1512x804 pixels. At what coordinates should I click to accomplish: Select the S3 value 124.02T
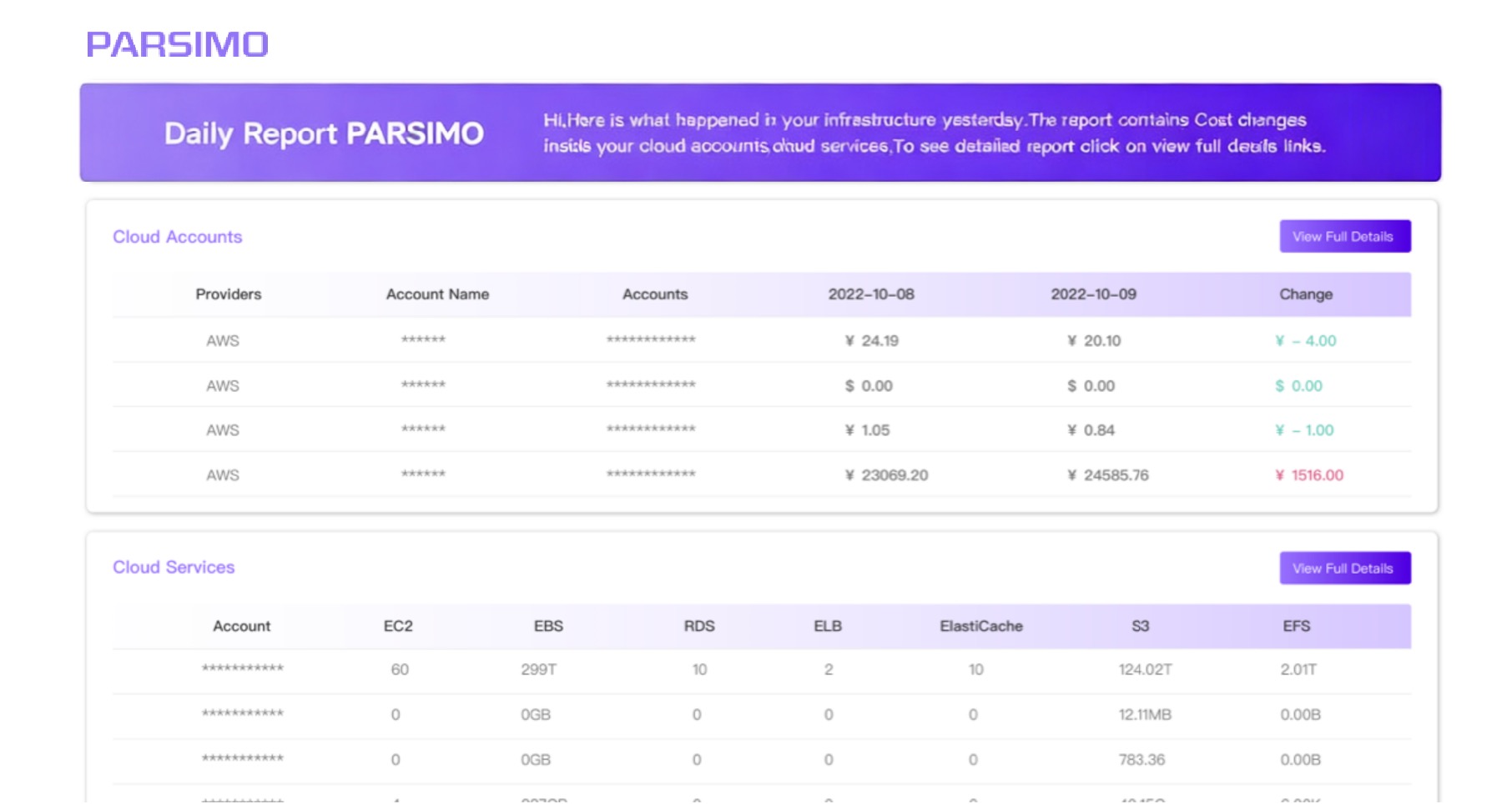[x=1145, y=670]
